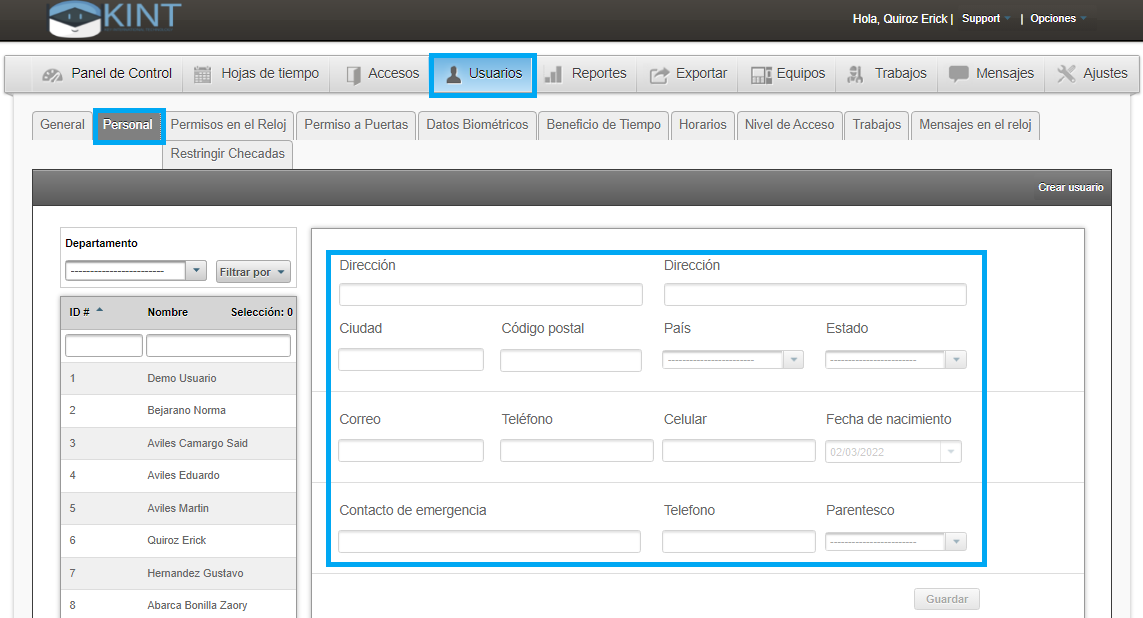Image resolution: width=1143 pixels, height=618 pixels.
Task: Click the Reportes bar chart icon
Action: point(553,75)
